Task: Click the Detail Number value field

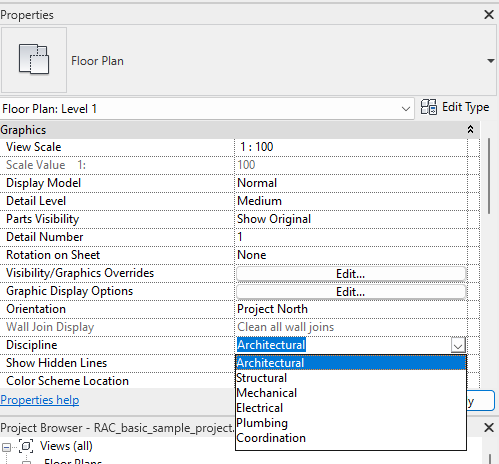Action: [x=351, y=237]
